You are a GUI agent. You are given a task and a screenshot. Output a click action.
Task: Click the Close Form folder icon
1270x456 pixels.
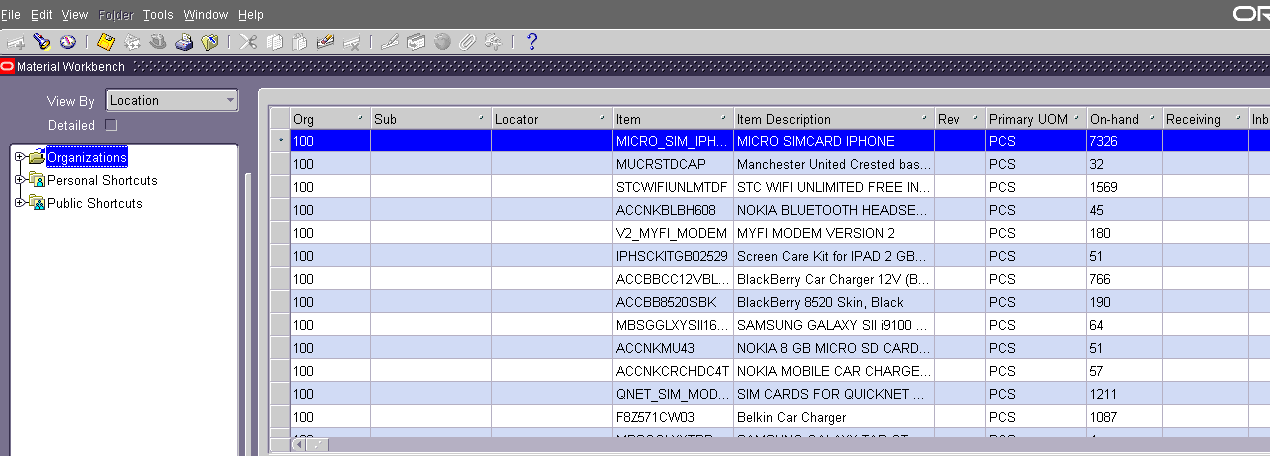coord(210,42)
